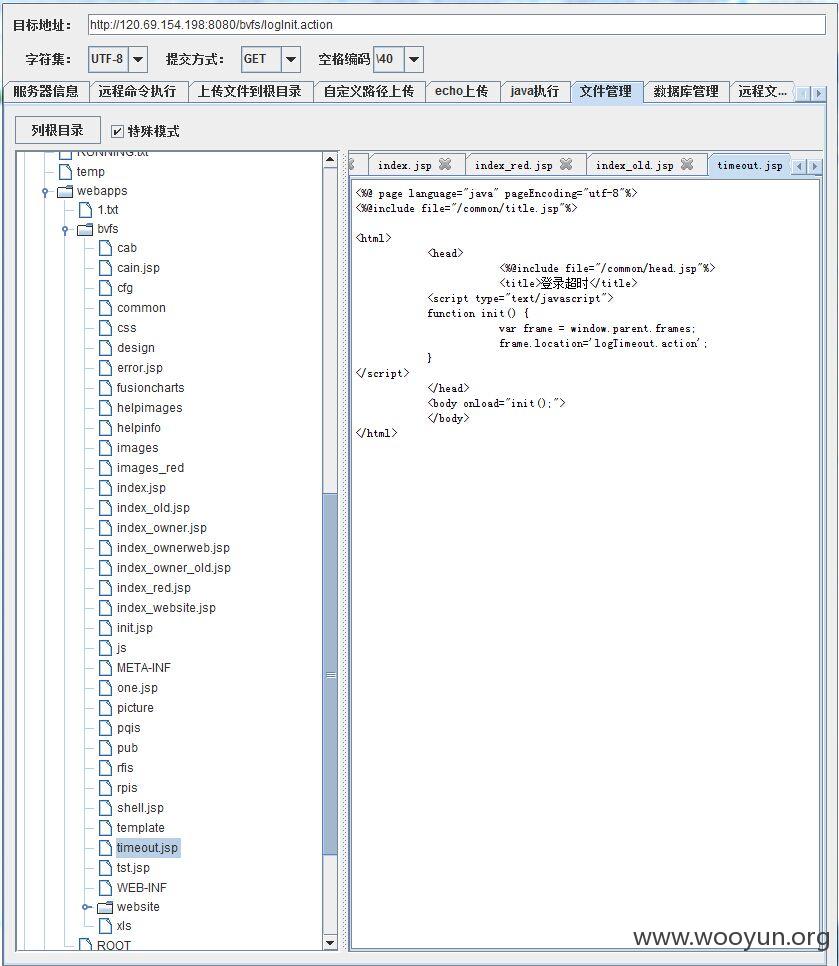Click the file icon beside index_website.jsp
This screenshot has height=966, width=839.
coord(105,608)
